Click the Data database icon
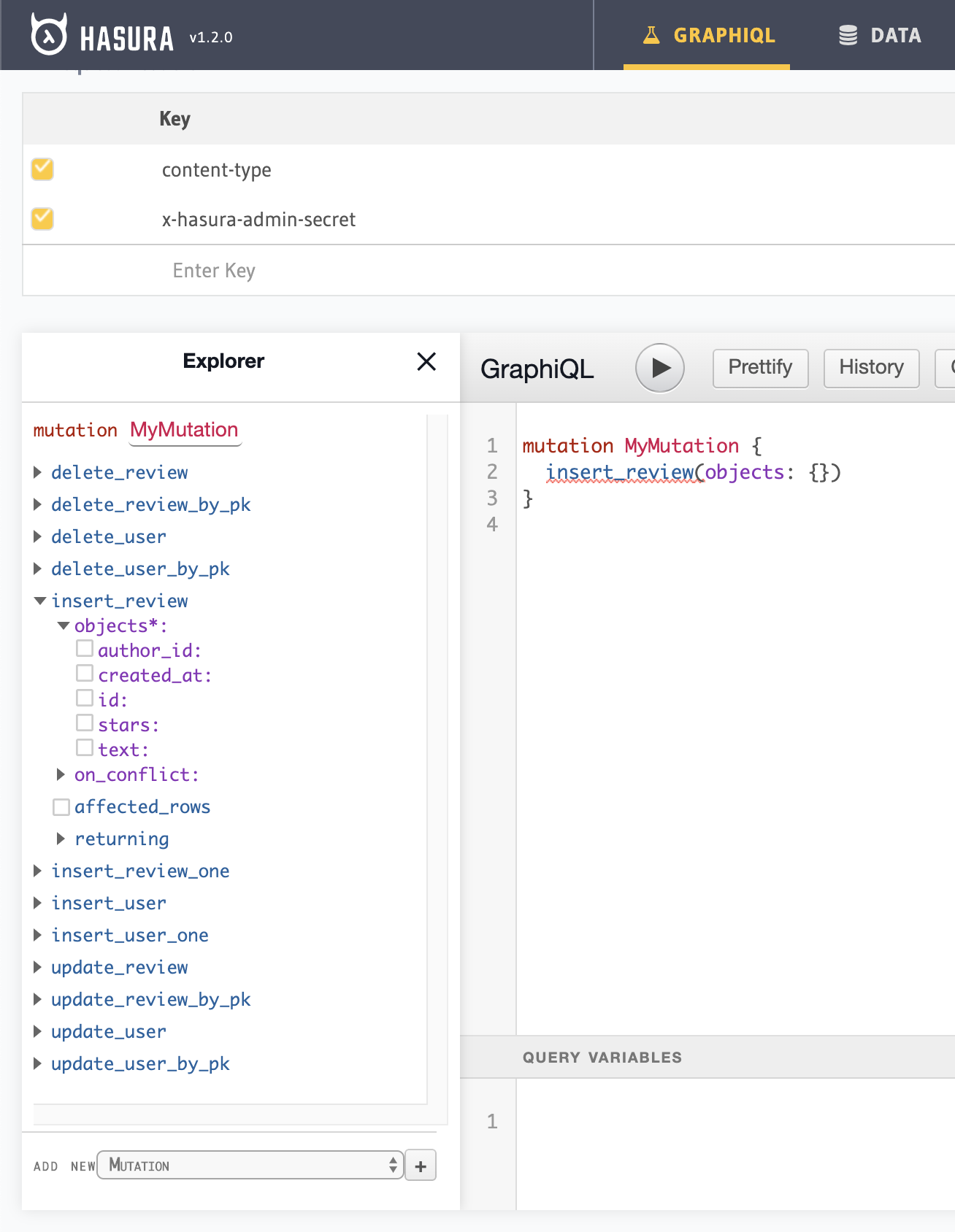 point(848,35)
